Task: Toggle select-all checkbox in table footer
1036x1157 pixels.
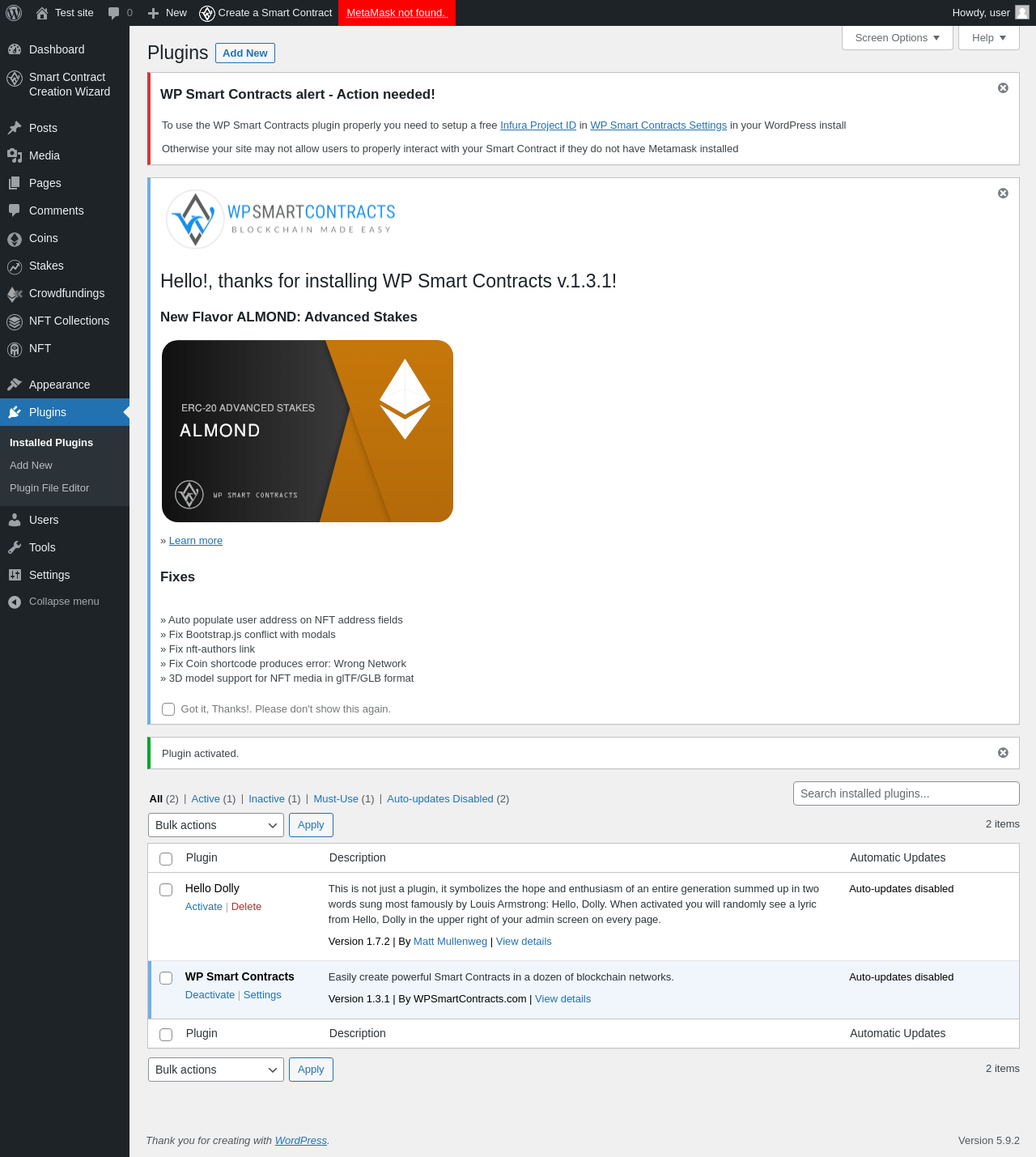Action: (166, 1035)
